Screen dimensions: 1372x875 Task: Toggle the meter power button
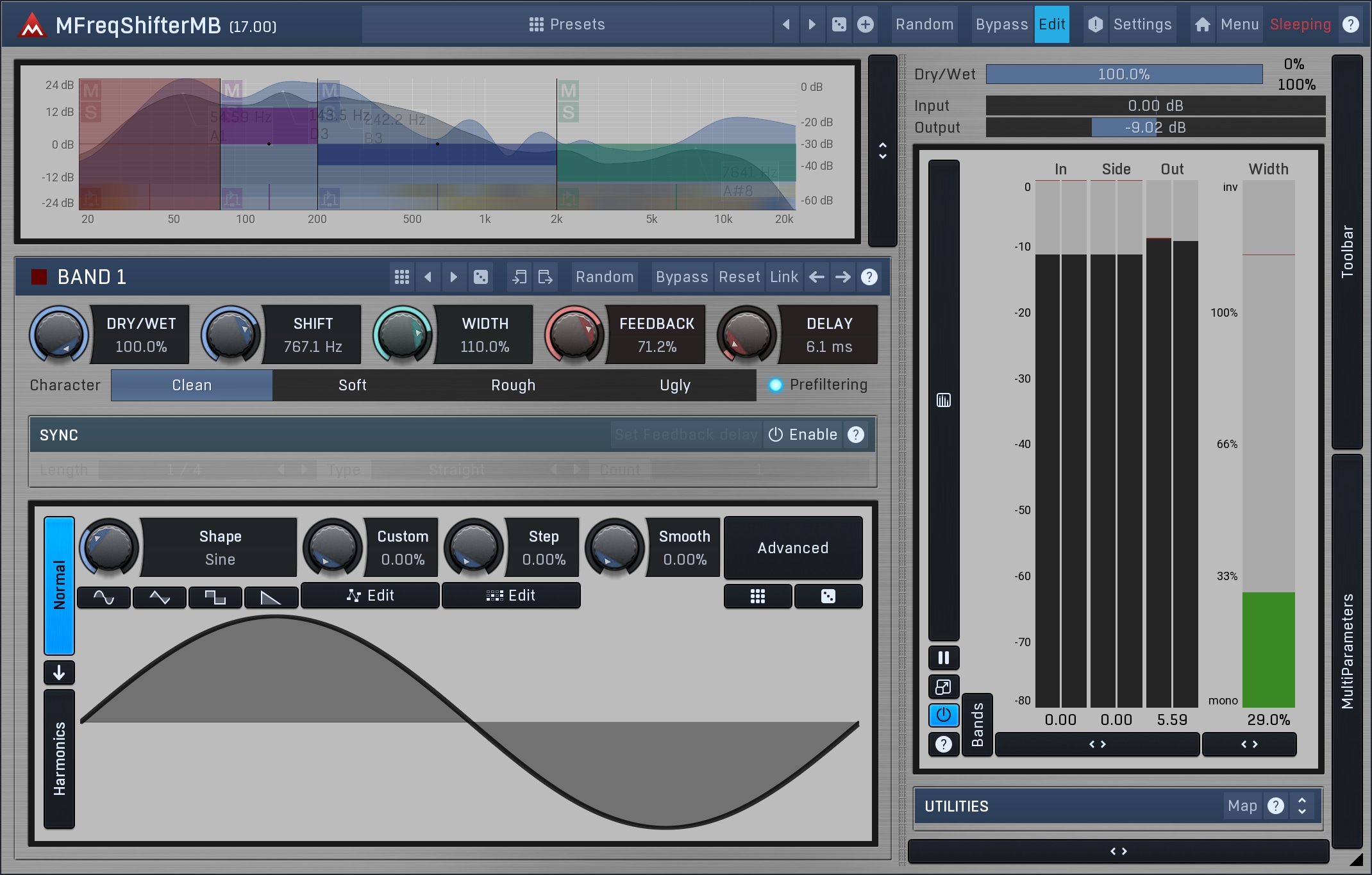tap(943, 715)
